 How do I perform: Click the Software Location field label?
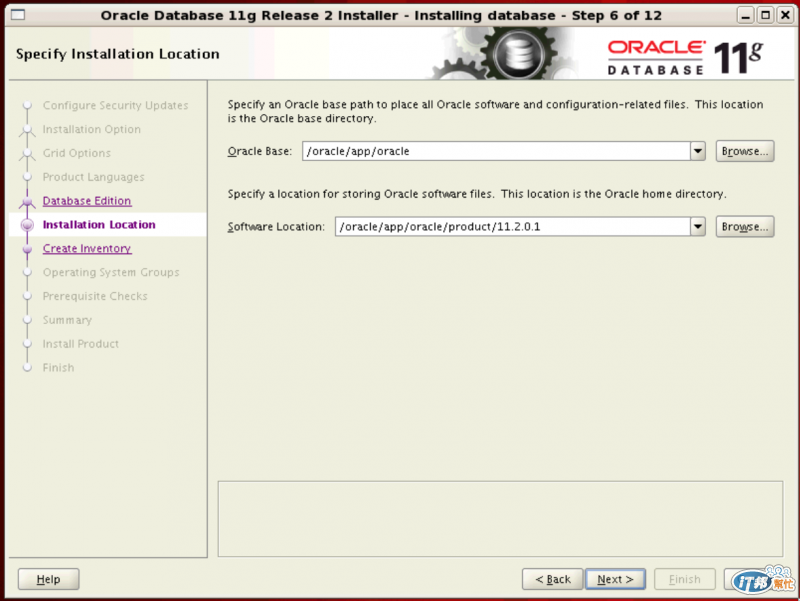pyautogui.click(x=276, y=227)
